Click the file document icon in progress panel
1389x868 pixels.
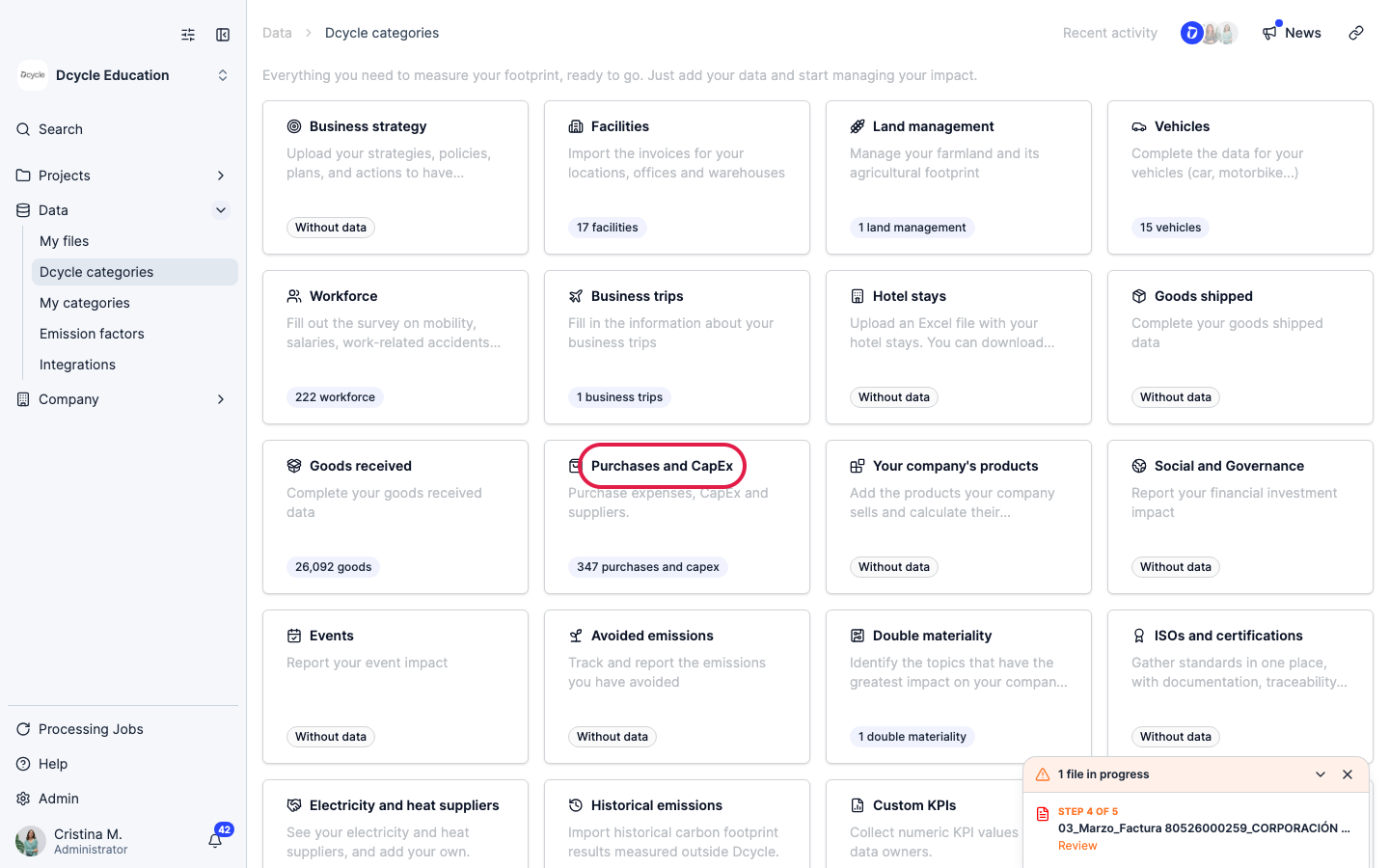1043,814
